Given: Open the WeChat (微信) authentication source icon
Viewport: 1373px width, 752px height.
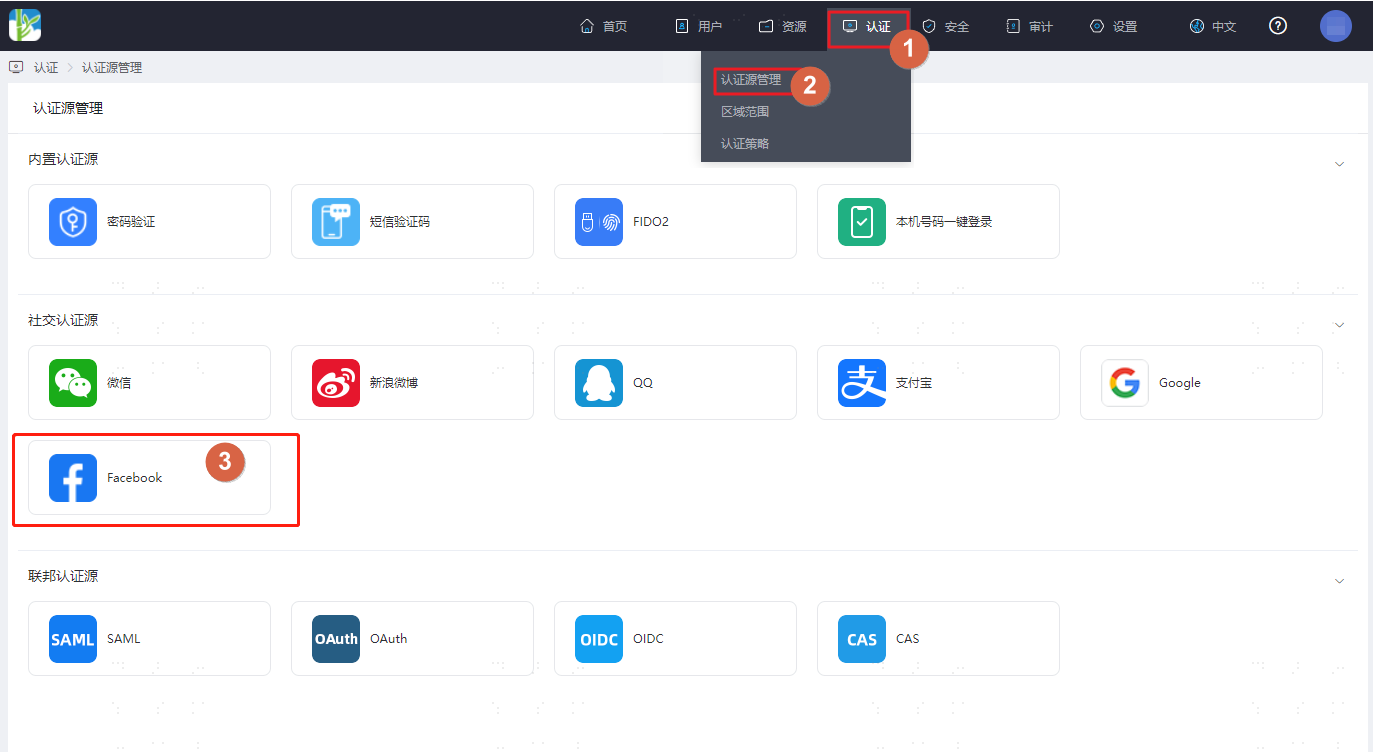Looking at the screenshot, I should tap(73, 383).
